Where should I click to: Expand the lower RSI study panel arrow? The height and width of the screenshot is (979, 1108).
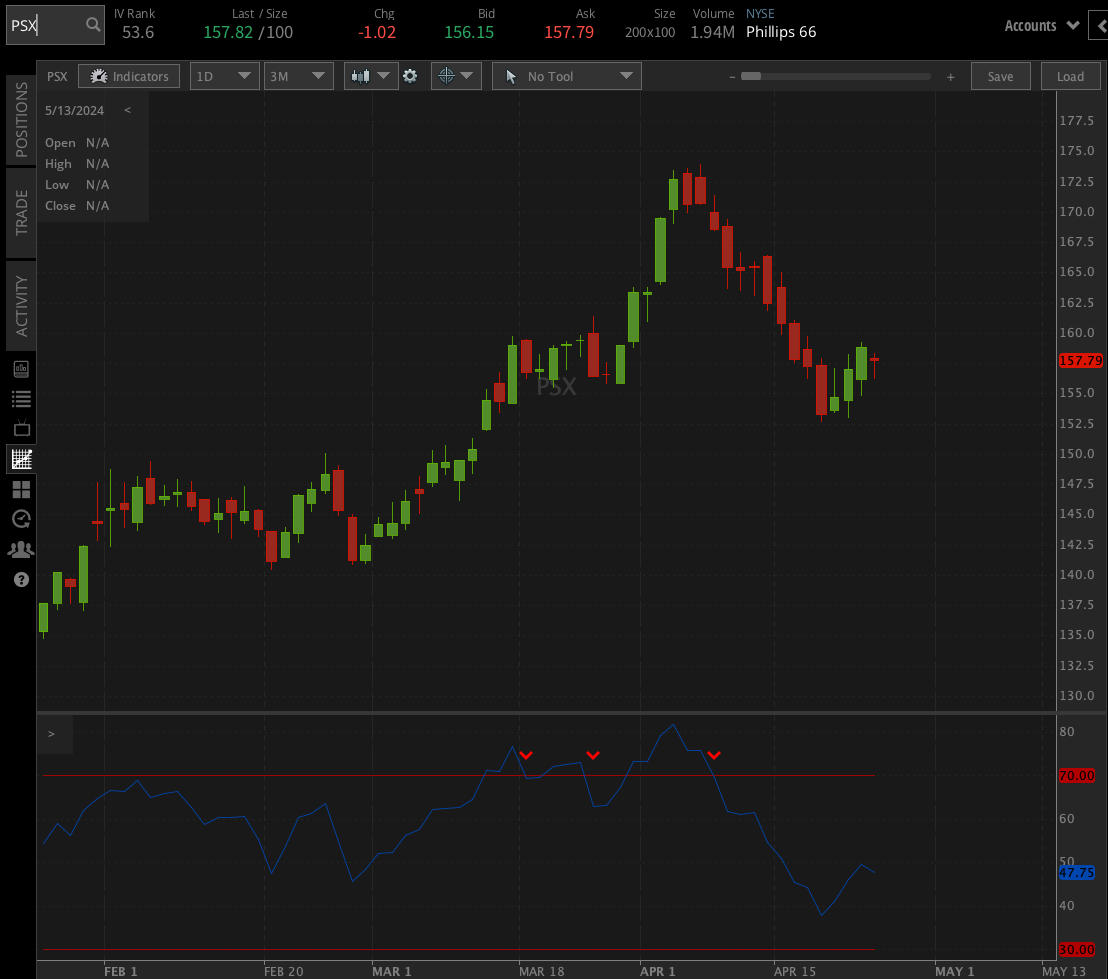[x=51, y=734]
